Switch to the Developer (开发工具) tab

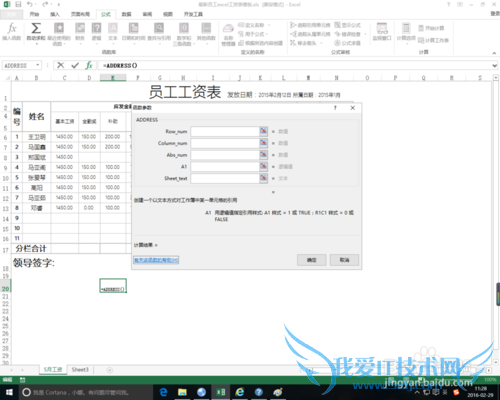pos(193,14)
